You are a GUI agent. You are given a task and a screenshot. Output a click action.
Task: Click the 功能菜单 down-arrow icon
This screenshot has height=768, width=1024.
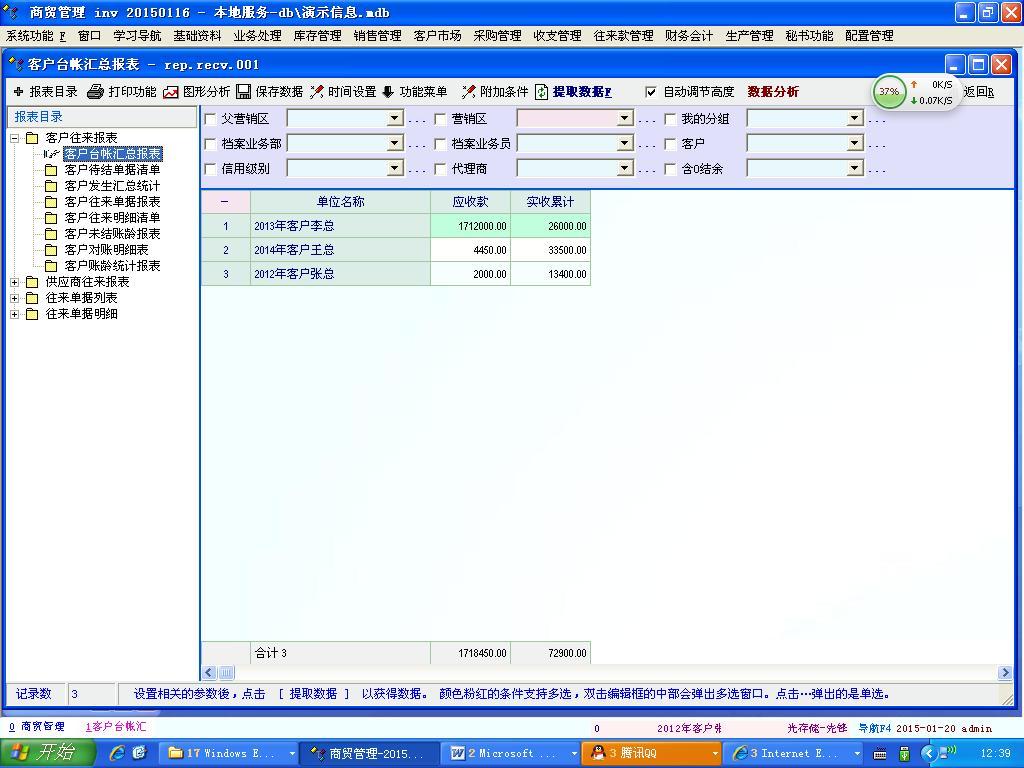pos(389,92)
